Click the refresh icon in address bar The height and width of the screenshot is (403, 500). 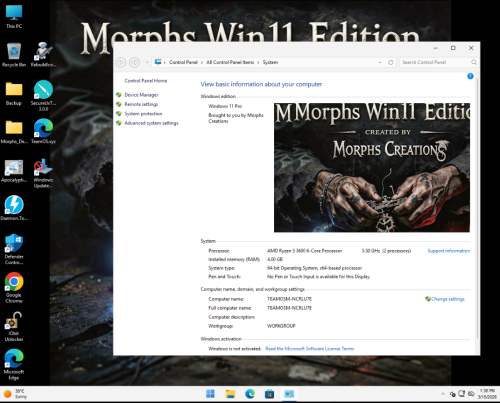(x=391, y=62)
